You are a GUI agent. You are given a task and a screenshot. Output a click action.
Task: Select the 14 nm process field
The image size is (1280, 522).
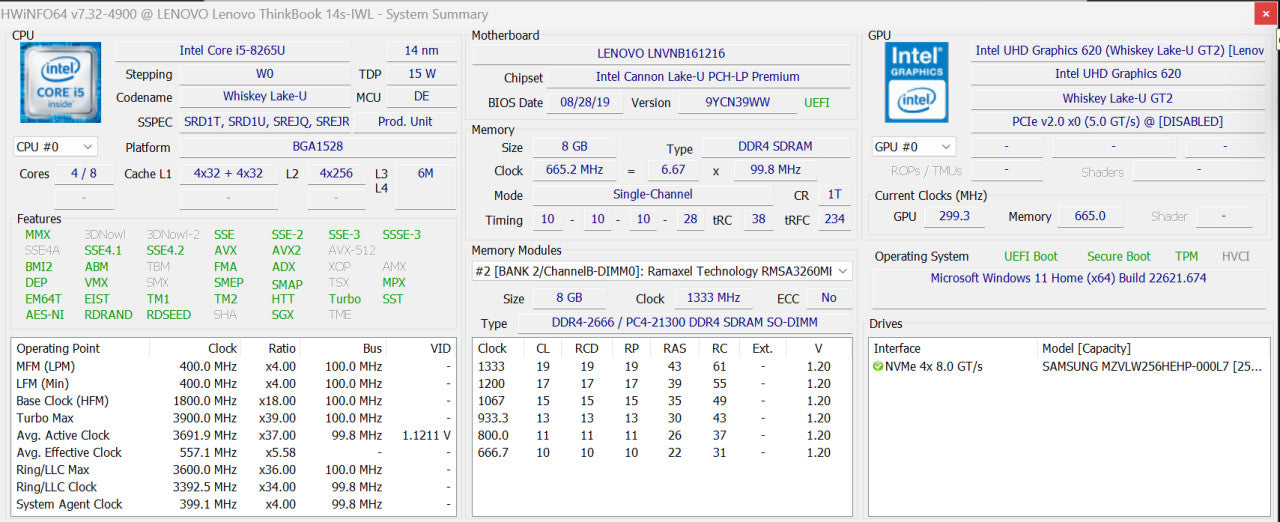coord(421,50)
